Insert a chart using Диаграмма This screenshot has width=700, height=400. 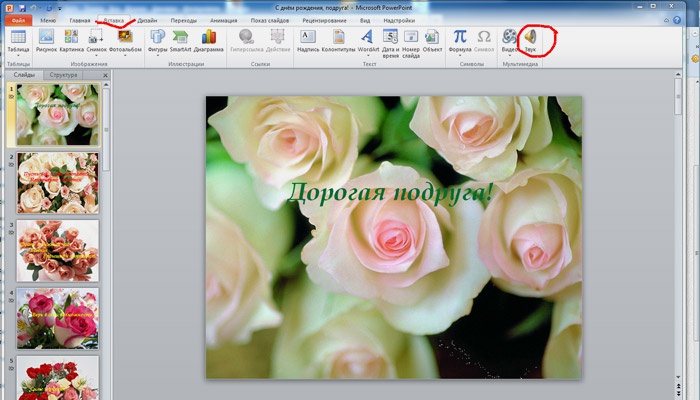(x=209, y=39)
